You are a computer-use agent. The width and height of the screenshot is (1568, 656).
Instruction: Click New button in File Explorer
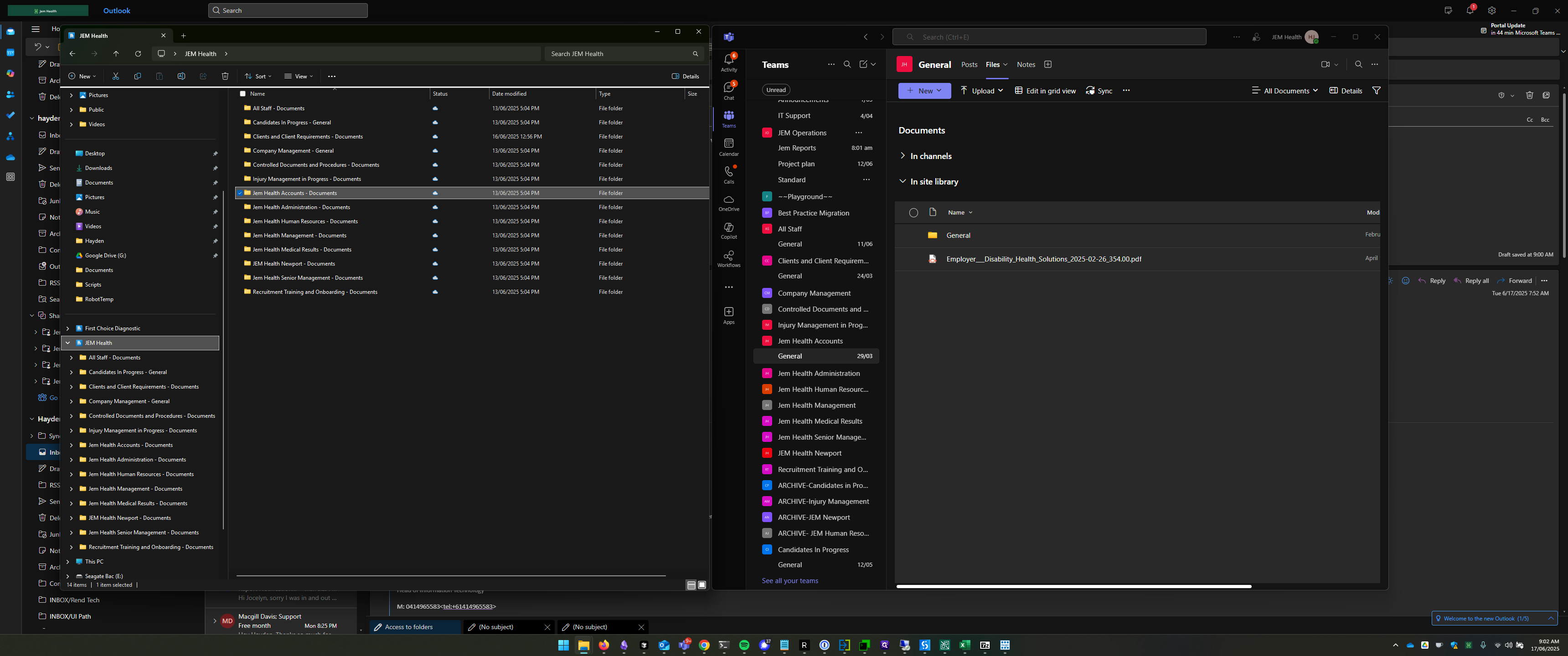pos(82,76)
